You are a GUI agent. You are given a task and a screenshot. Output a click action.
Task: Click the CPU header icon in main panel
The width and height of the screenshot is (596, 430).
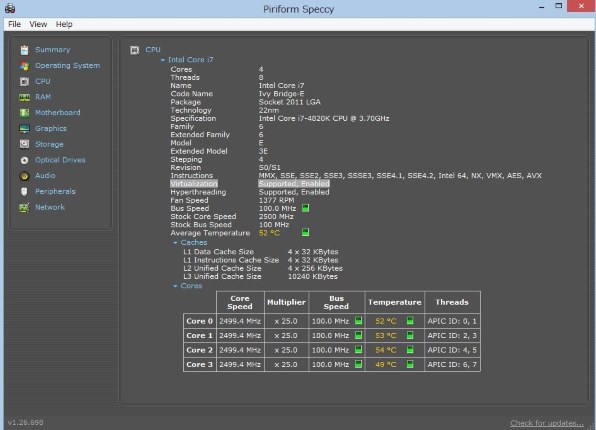pyautogui.click(x=135, y=50)
